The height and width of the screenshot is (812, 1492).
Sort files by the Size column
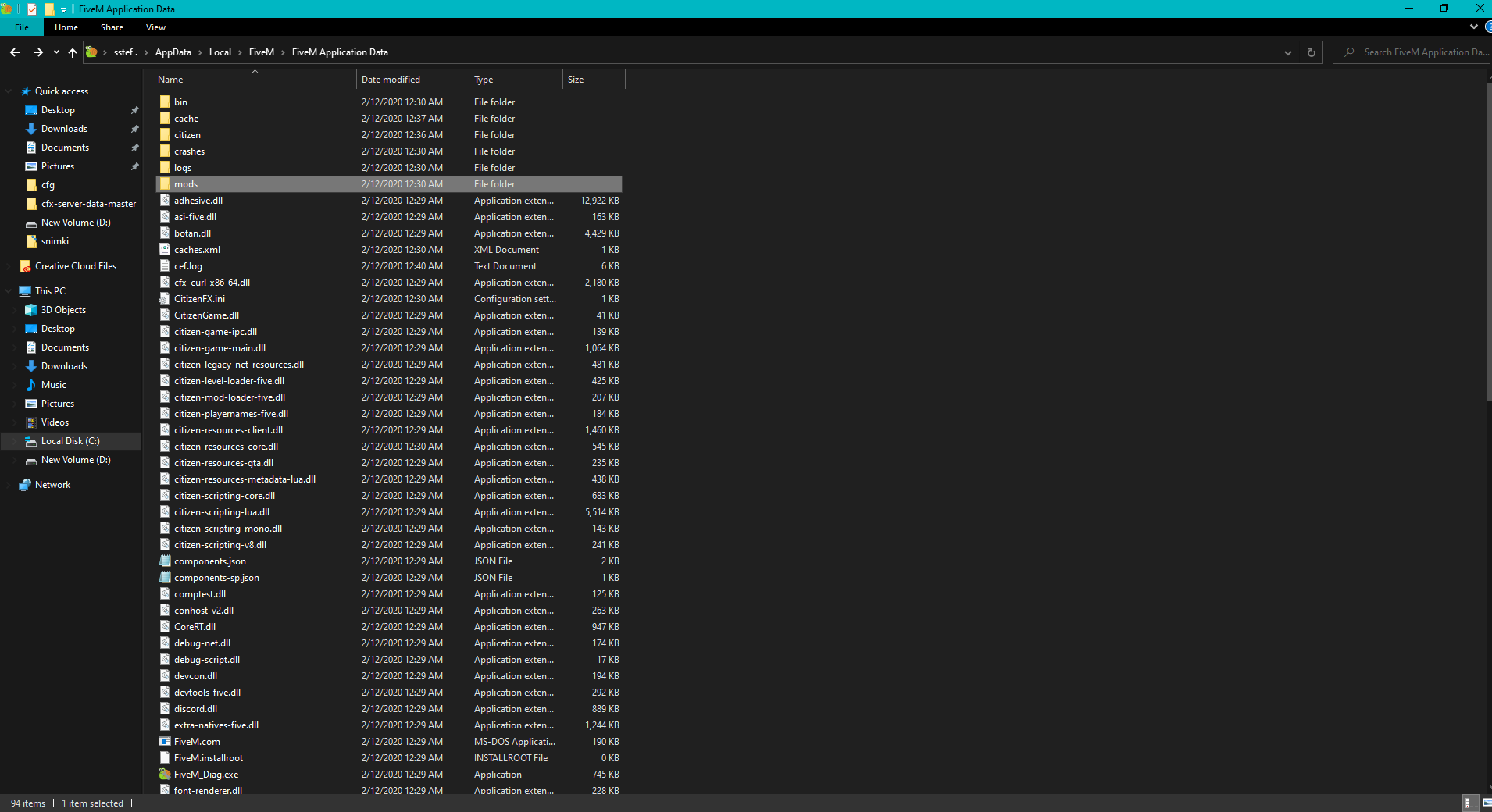pyautogui.click(x=594, y=80)
